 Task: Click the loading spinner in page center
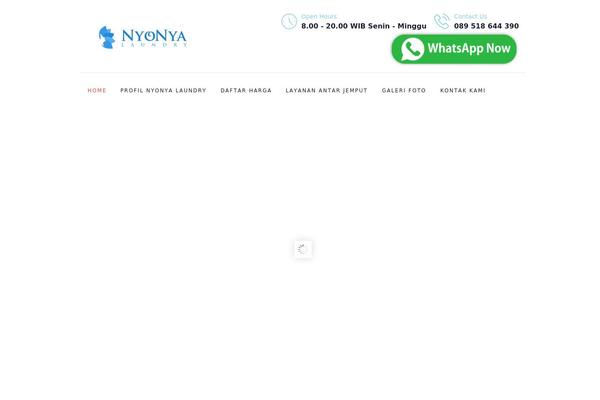303,249
